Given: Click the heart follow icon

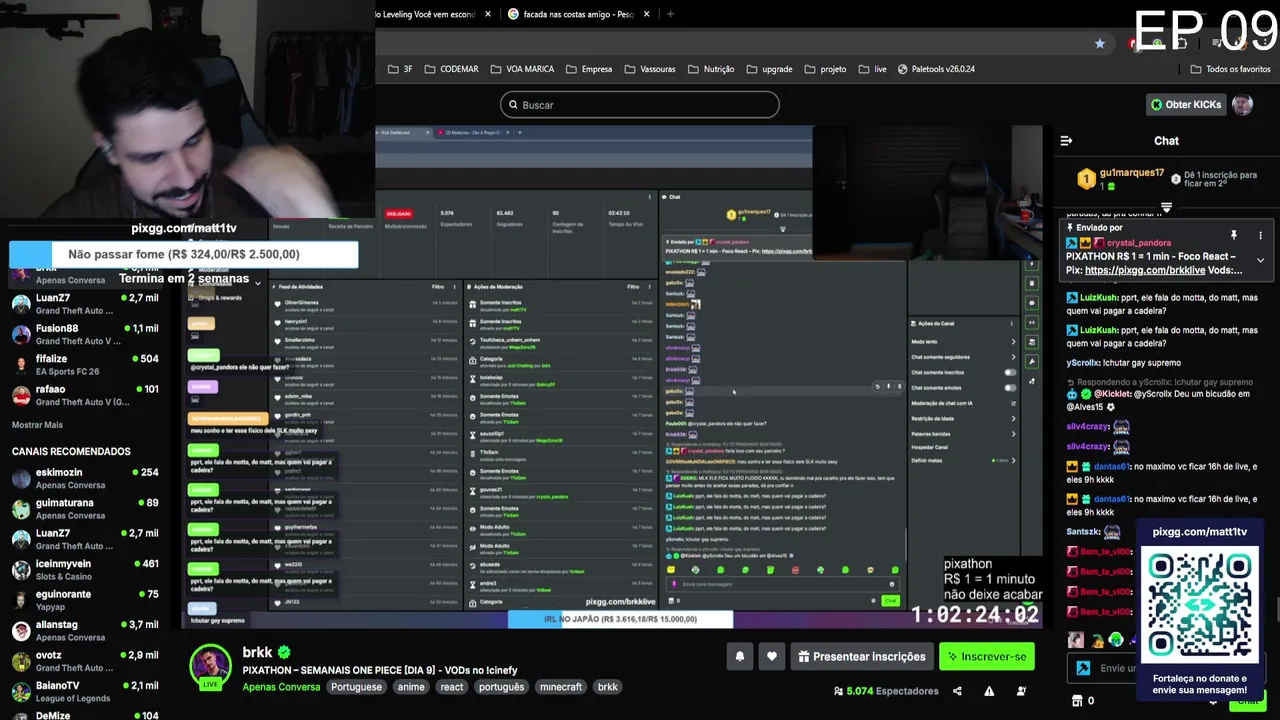Looking at the screenshot, I should pos(771,657).
